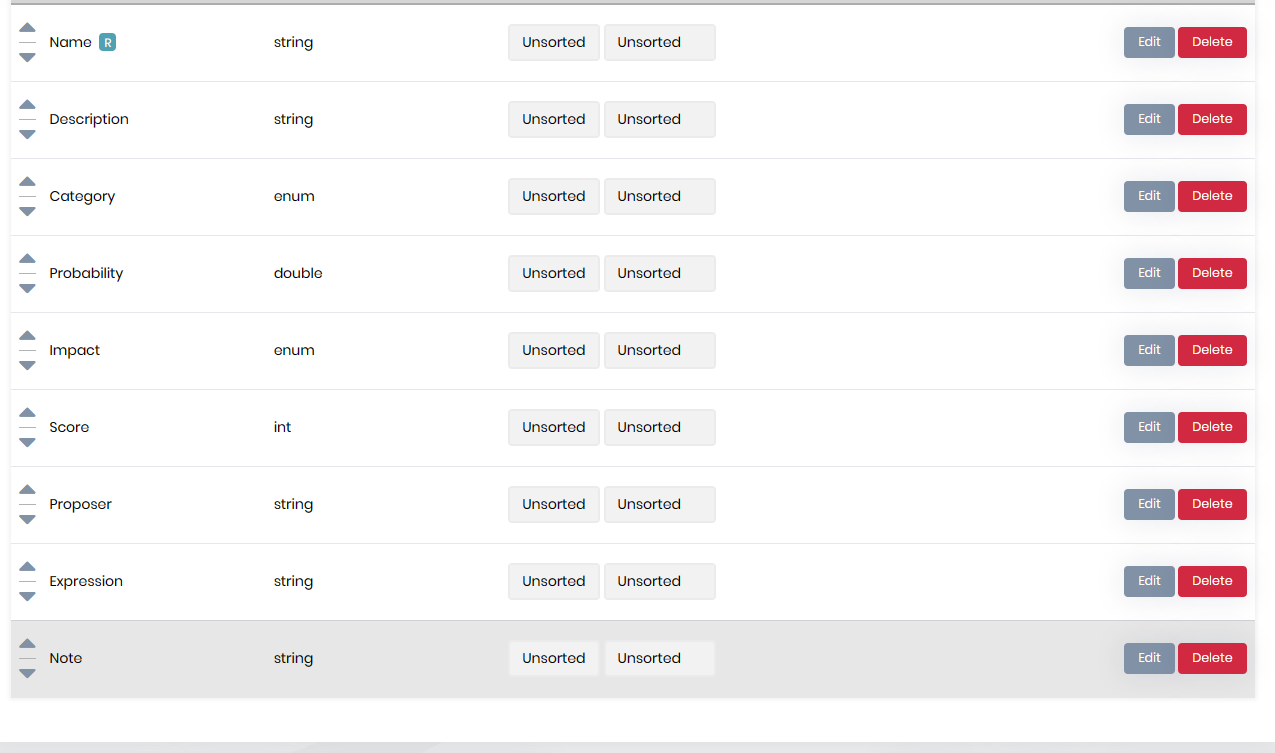Move the Name row down with arrow
This screenshot has width=1275, height=753.
coord(27,57)
